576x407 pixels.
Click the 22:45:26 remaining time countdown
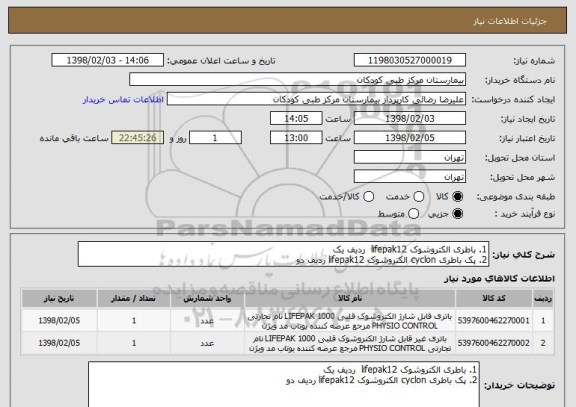coord(137,138)
